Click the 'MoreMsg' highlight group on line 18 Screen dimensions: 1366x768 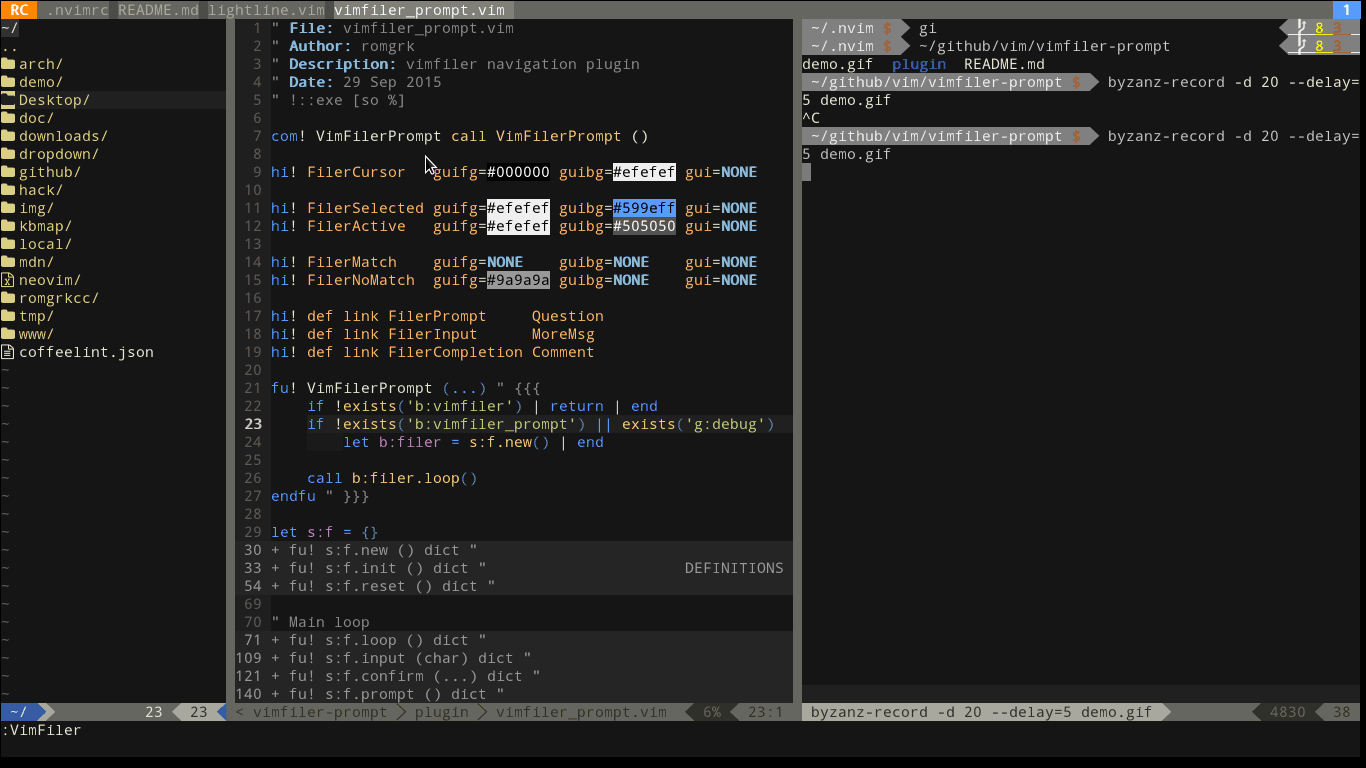point(563,334)
